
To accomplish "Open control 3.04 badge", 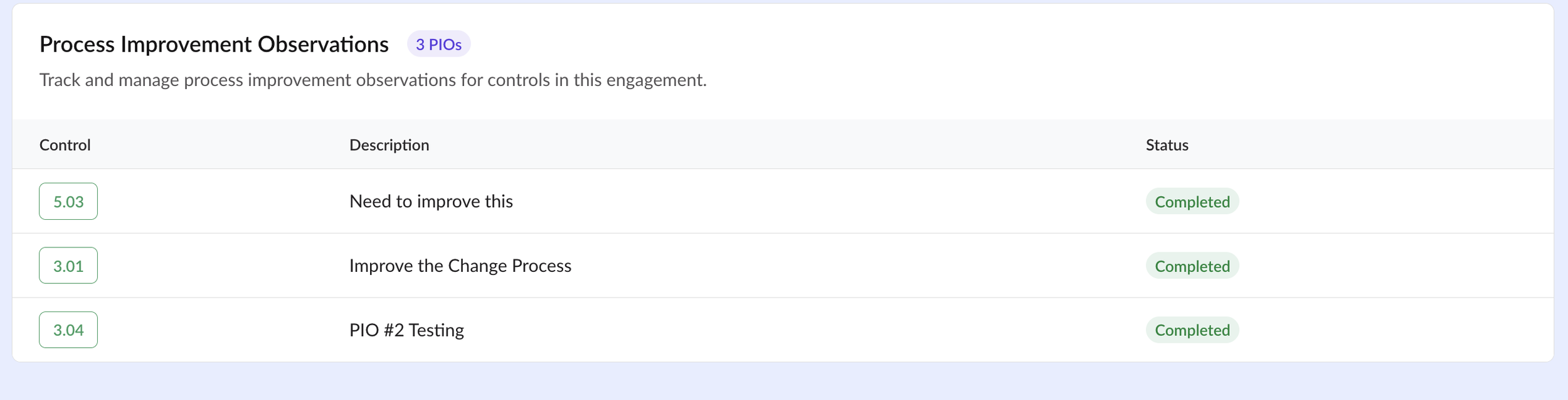I will pyautogui.click(x=68, y=330).
